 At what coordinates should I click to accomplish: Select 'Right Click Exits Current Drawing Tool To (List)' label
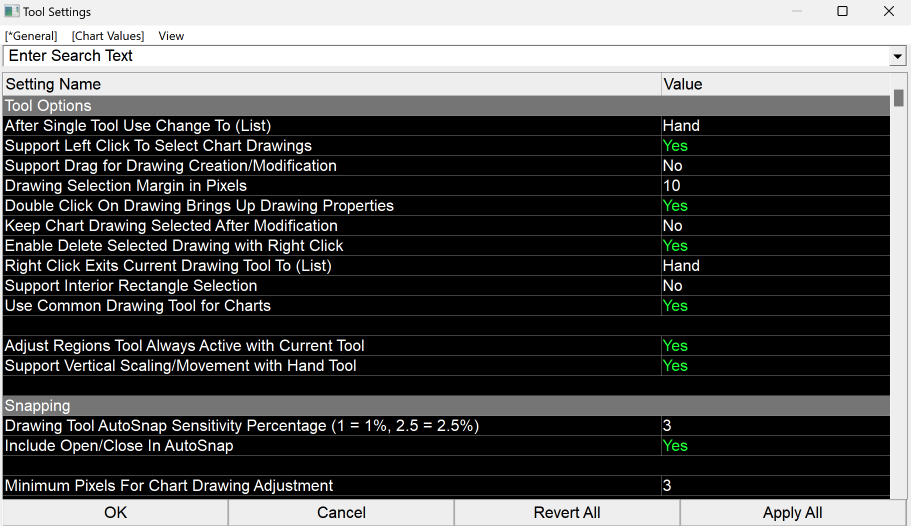coord(168,266)
